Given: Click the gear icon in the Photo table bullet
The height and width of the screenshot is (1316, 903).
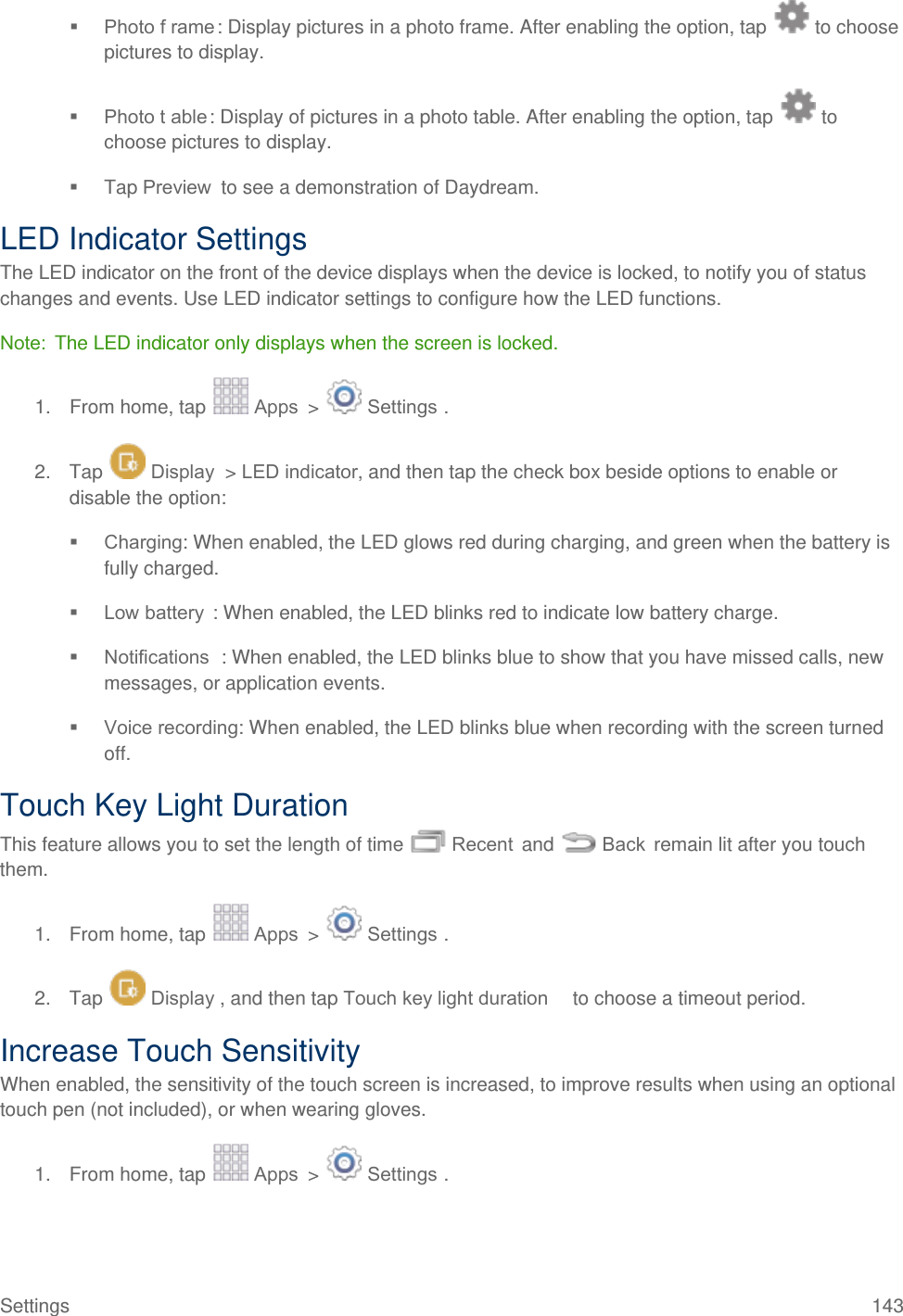Looking at the screenshot, I should [797, 107].
